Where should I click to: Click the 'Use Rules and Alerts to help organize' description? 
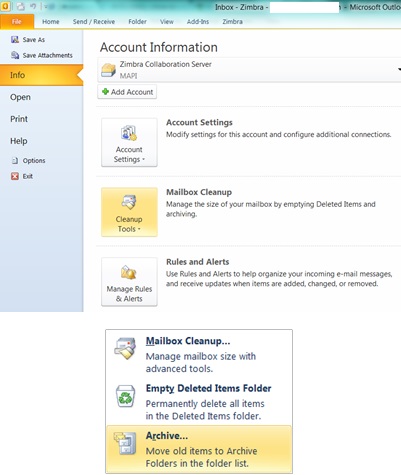click(279, 279)
